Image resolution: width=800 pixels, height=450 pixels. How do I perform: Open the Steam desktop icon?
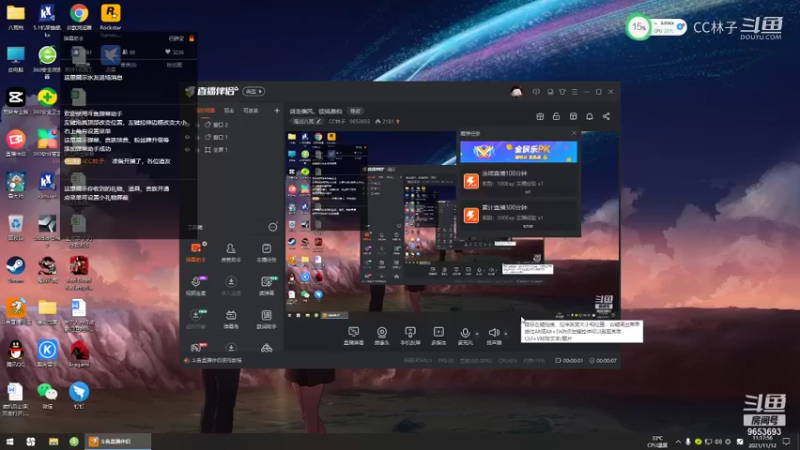16,269
